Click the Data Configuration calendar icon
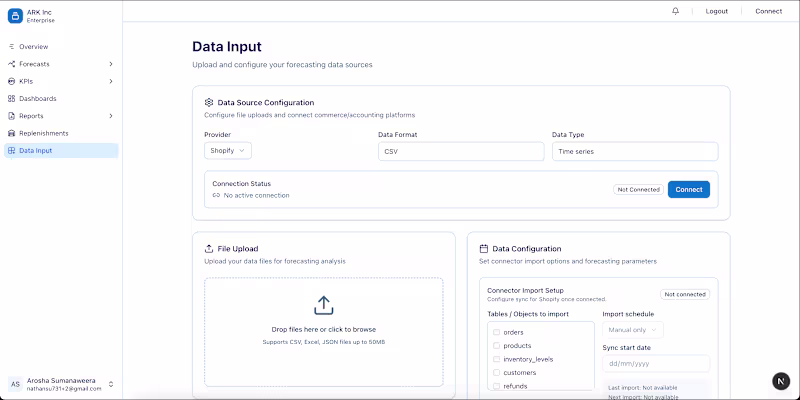The image size is (800, 400). [x=484, y=249]
